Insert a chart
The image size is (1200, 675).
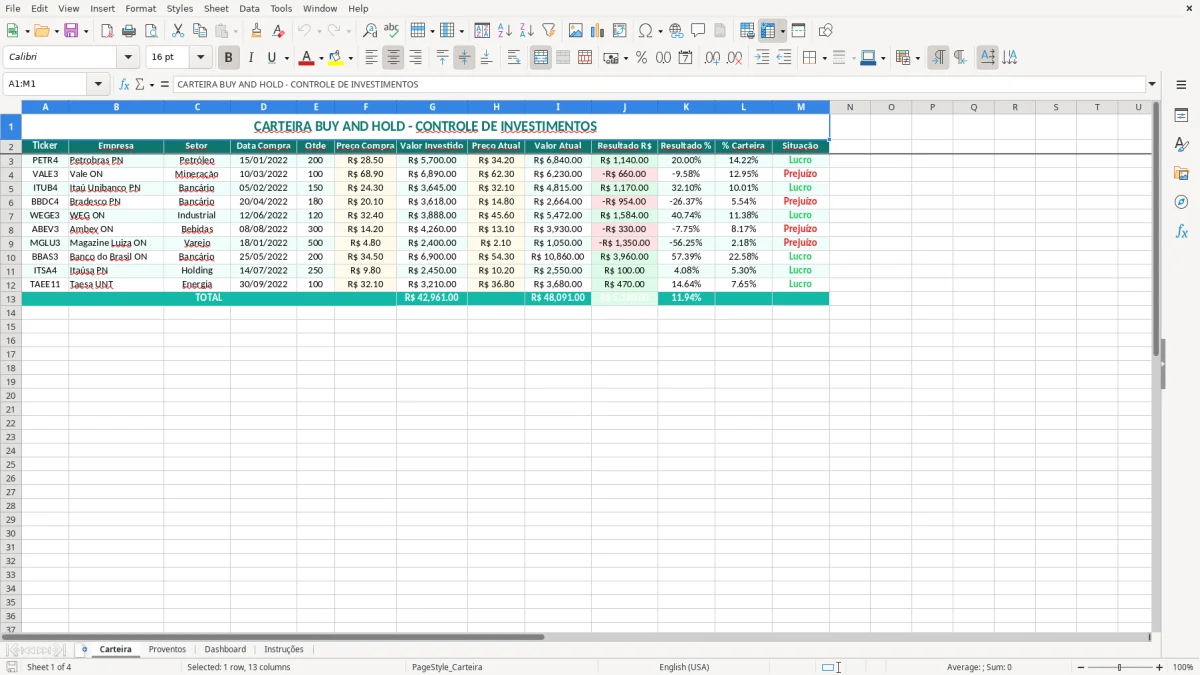coord(597,31)
